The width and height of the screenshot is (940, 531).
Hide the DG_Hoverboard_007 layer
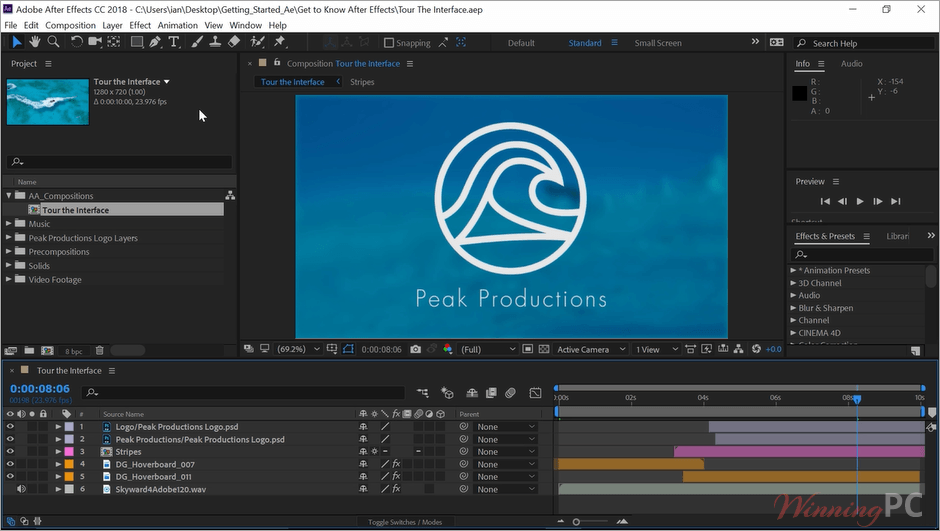(x=10, y=464)
